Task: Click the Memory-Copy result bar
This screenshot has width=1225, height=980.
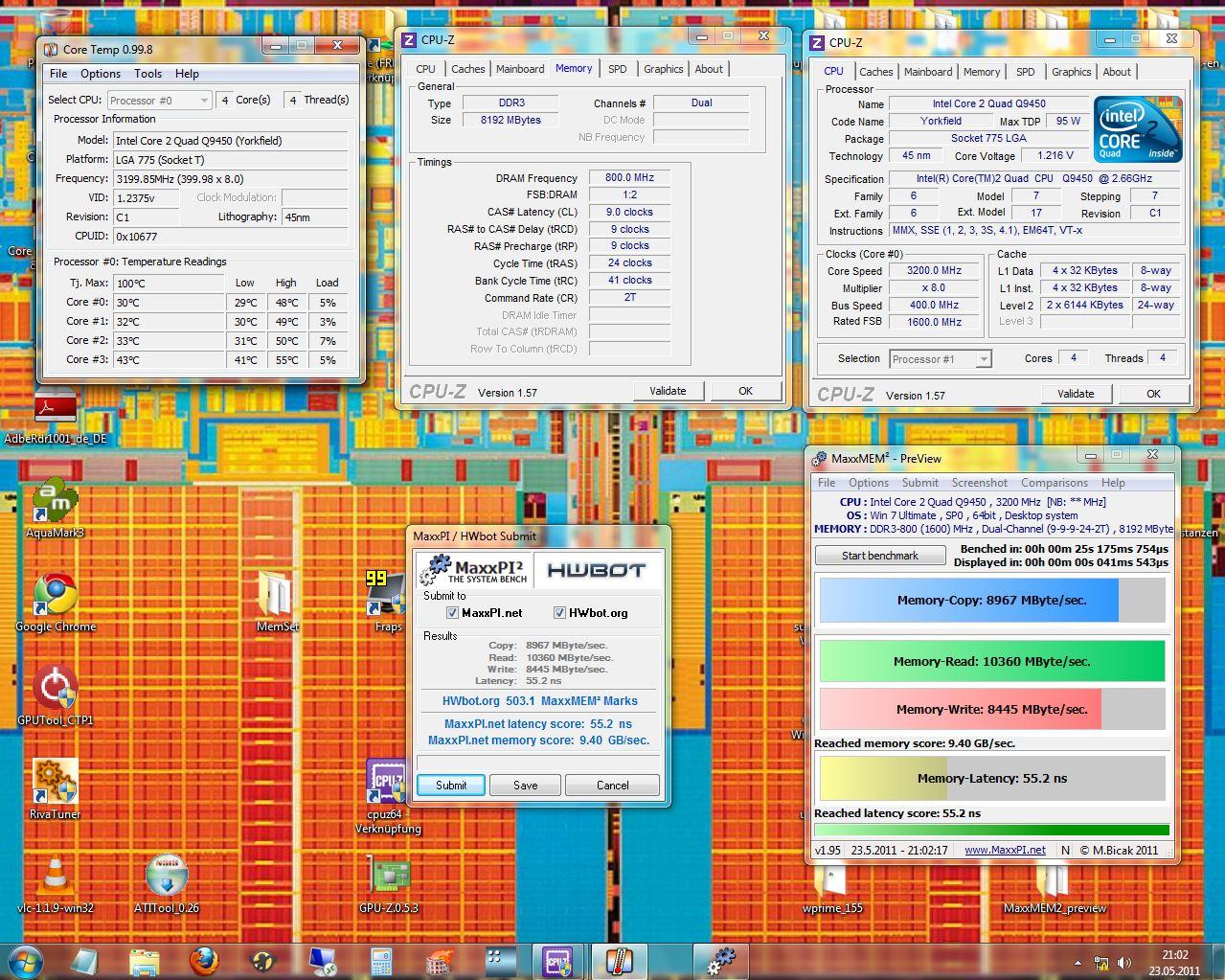Action: coord(992,601)
